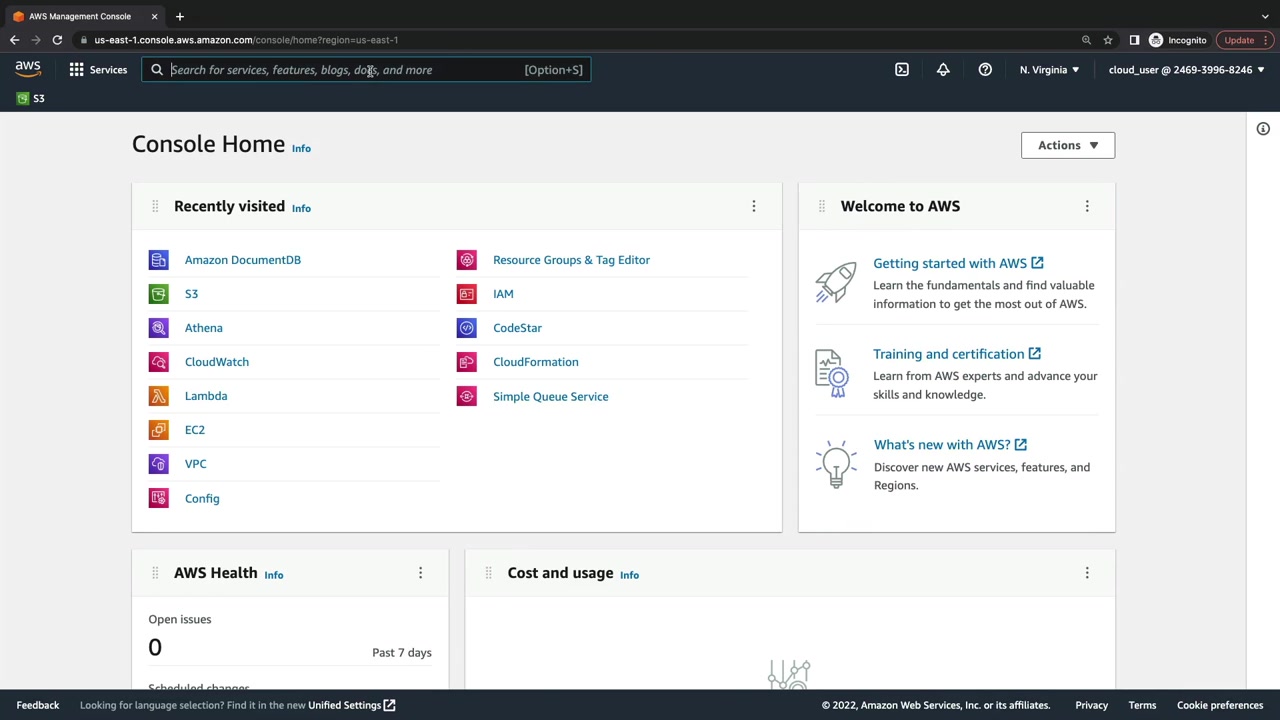
Task: Click the EC2 service icon
Action: click(159, 430)
